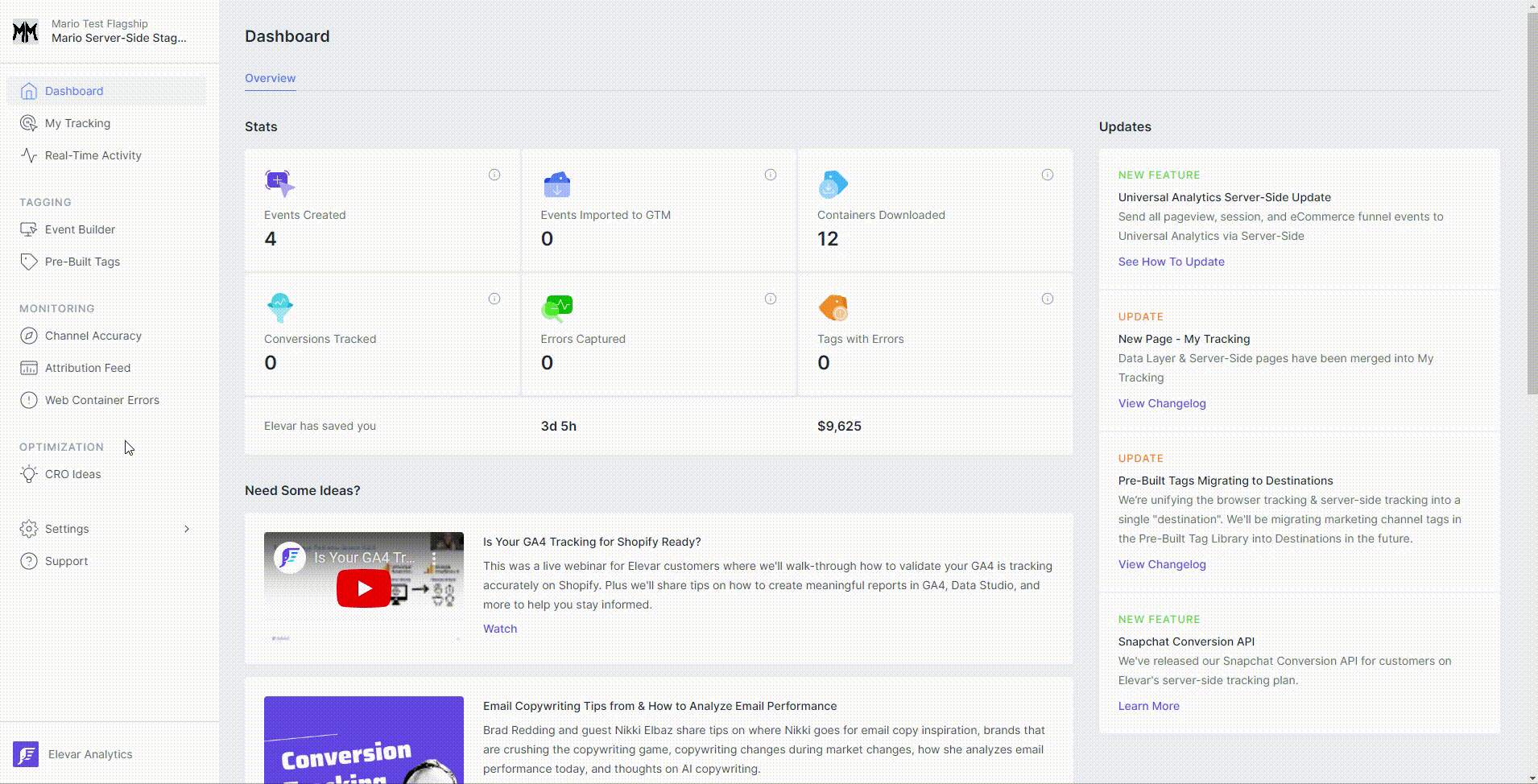Click the Attribution Feed chart icon

click(29, 368)
